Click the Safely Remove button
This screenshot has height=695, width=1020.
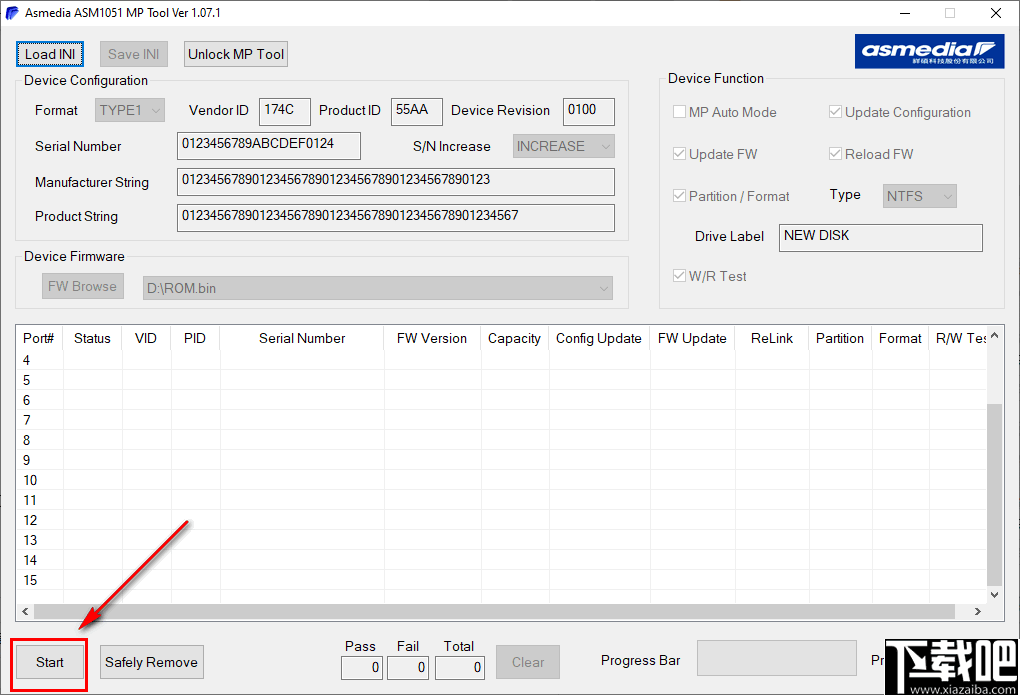point(151,662)
